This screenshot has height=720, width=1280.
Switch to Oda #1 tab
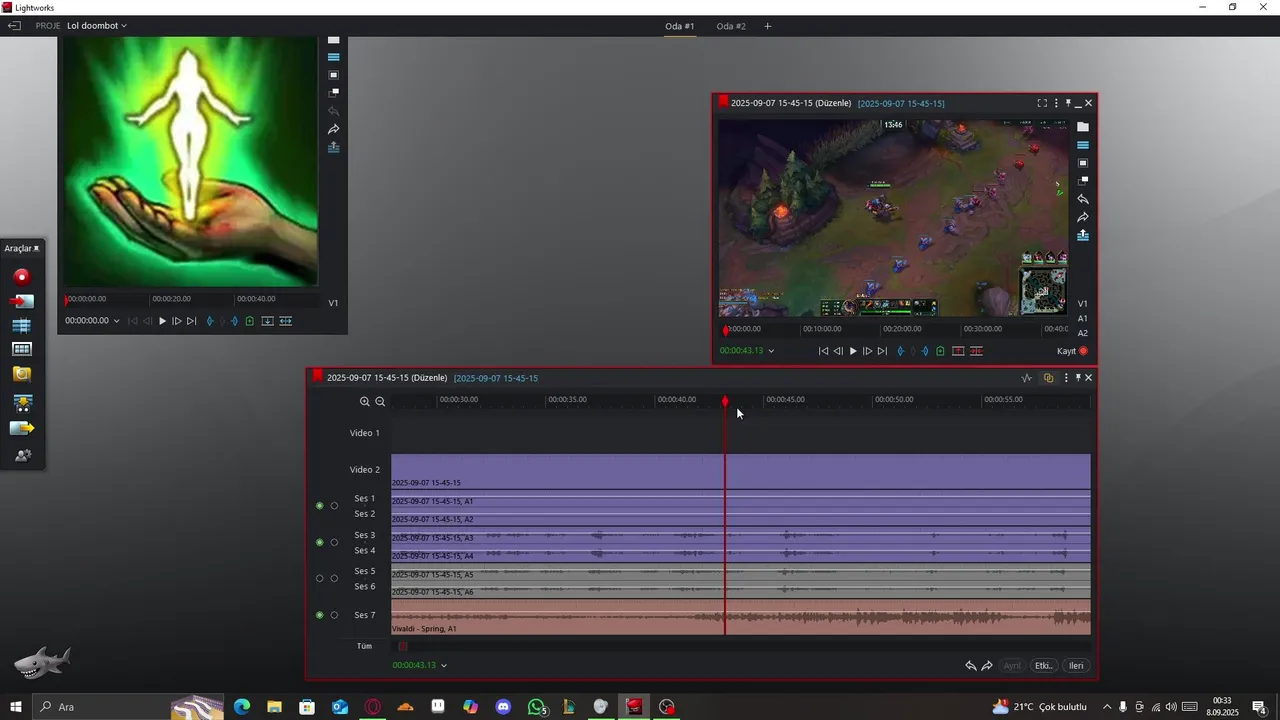pyautogui.click(x=679, y=26)
